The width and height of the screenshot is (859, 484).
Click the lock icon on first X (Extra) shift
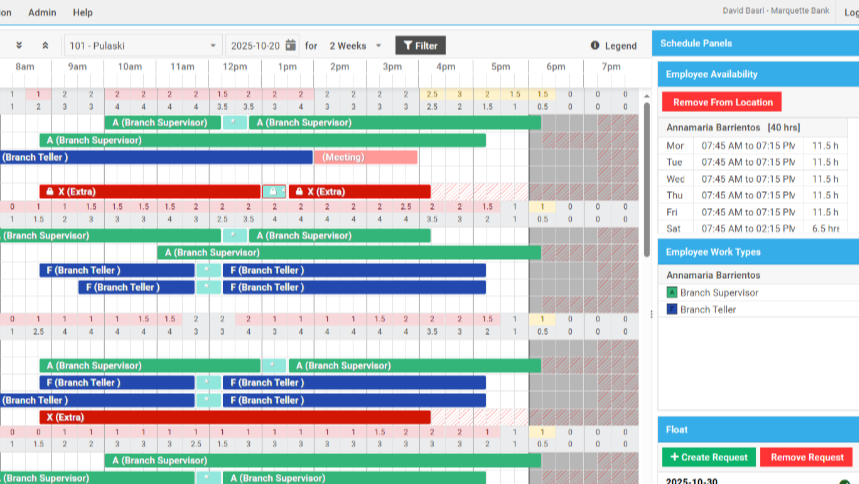point(50,191)
